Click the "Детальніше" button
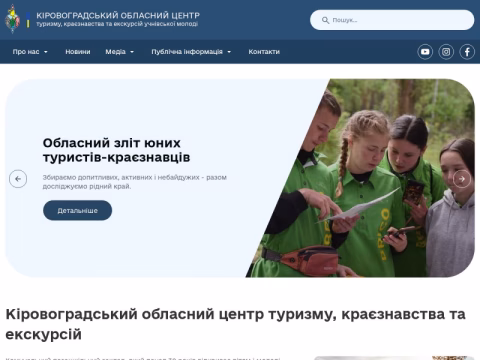The height and width of the screenshot is (360, 480). 77,210
